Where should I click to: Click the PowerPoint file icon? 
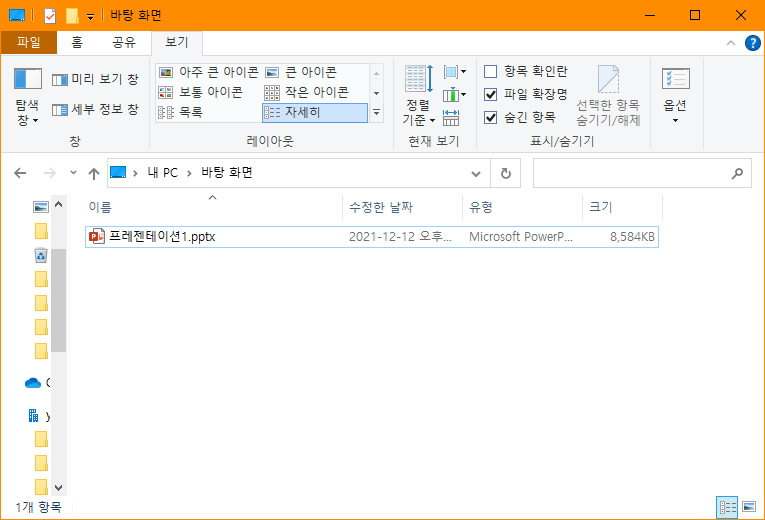coord(97,237)
